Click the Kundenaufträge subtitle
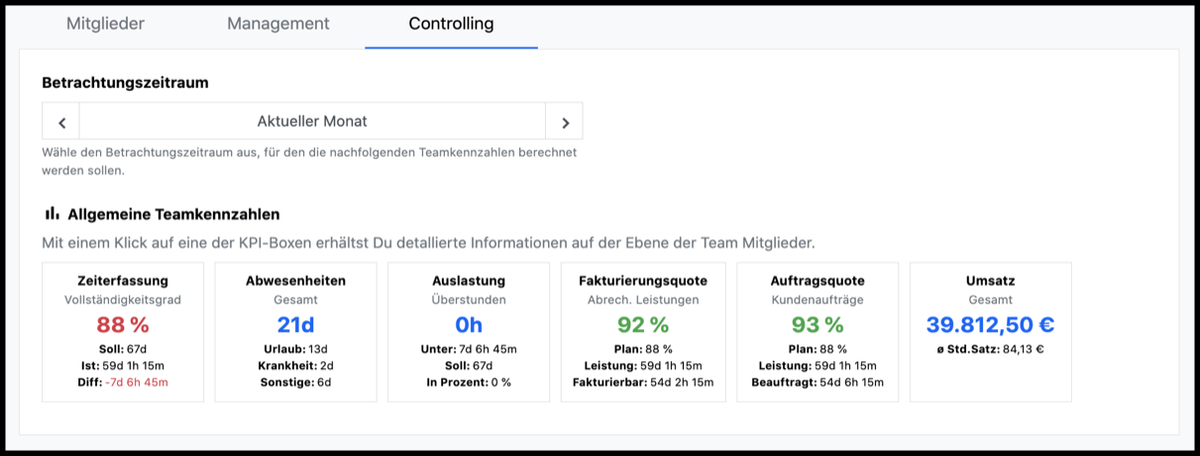Viewport: 1200px width, 456px height. coord(817,299)
